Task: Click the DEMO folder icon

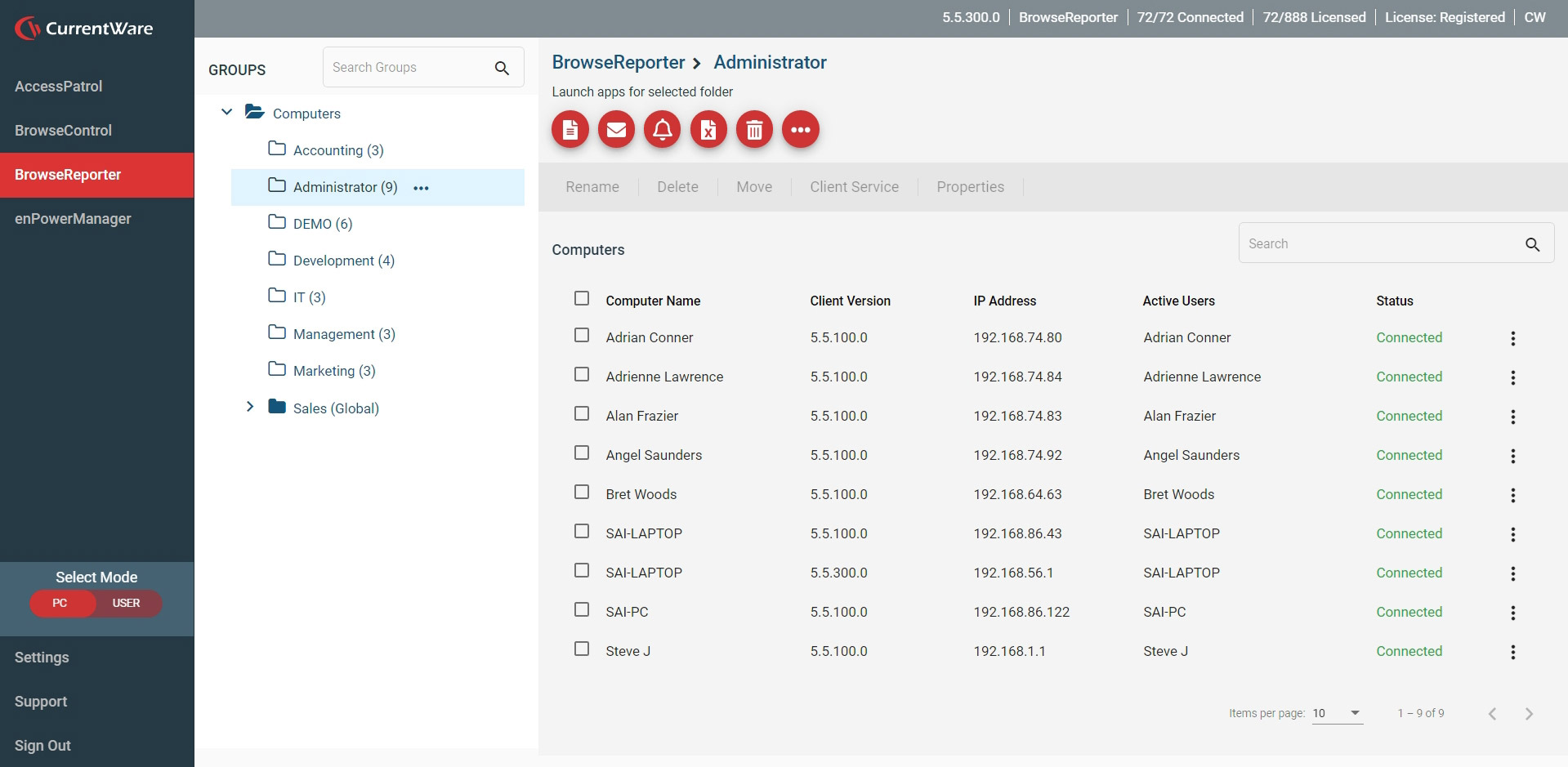Action: click(x=277, y=222)
